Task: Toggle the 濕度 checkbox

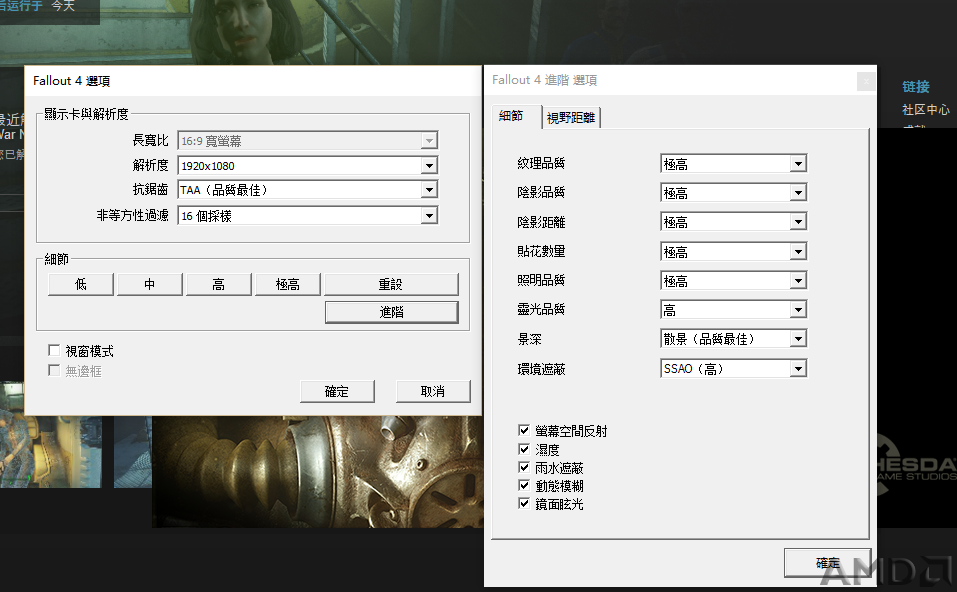Action: 524,449
